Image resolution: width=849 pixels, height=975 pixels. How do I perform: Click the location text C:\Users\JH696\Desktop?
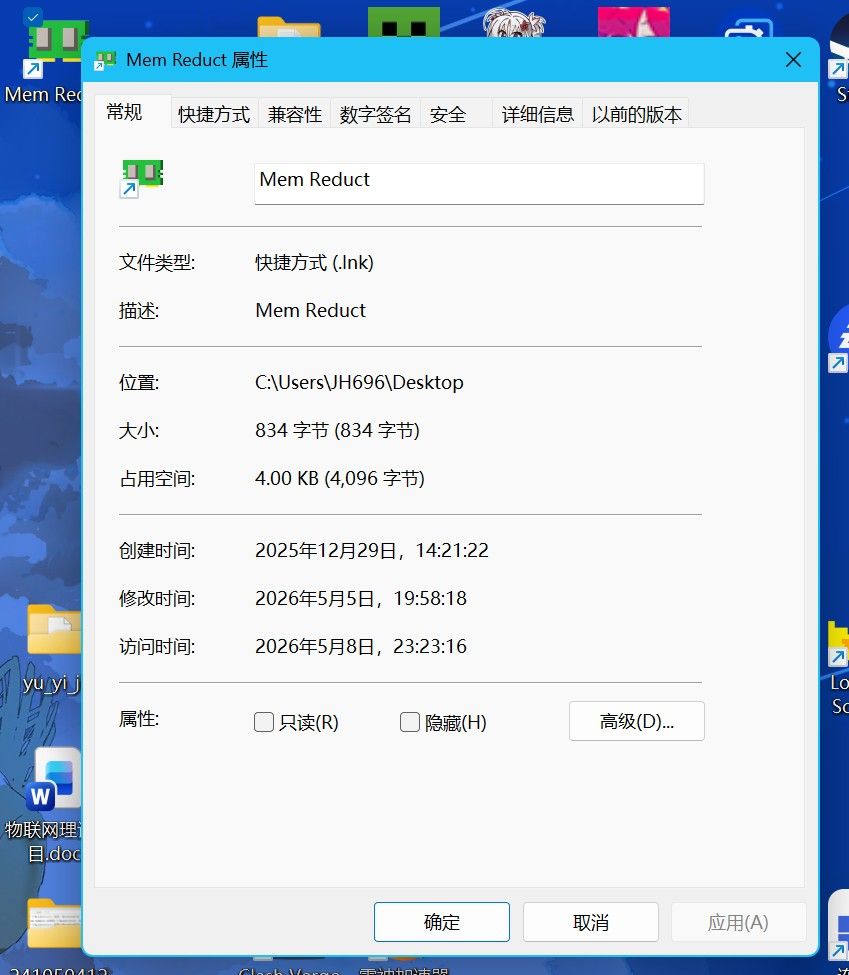pyautogui.click(x=359, y=382)
